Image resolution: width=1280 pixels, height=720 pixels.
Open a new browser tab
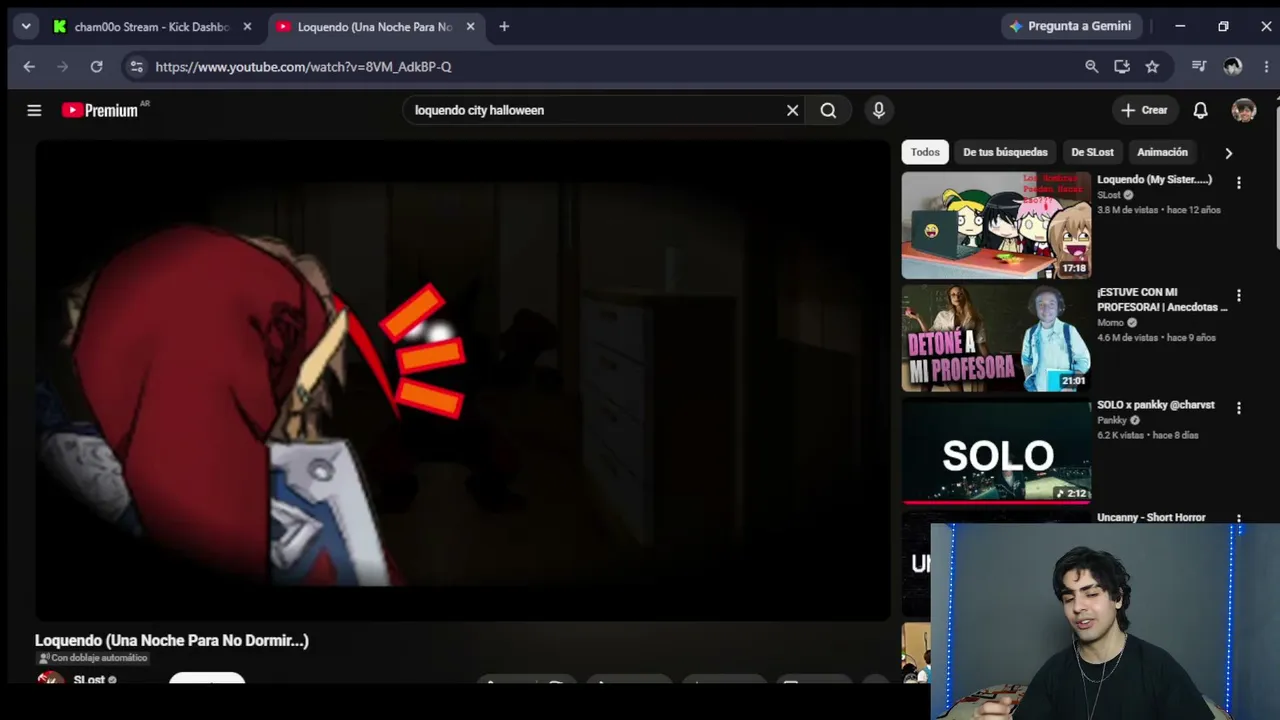click(x=504, y=27)
